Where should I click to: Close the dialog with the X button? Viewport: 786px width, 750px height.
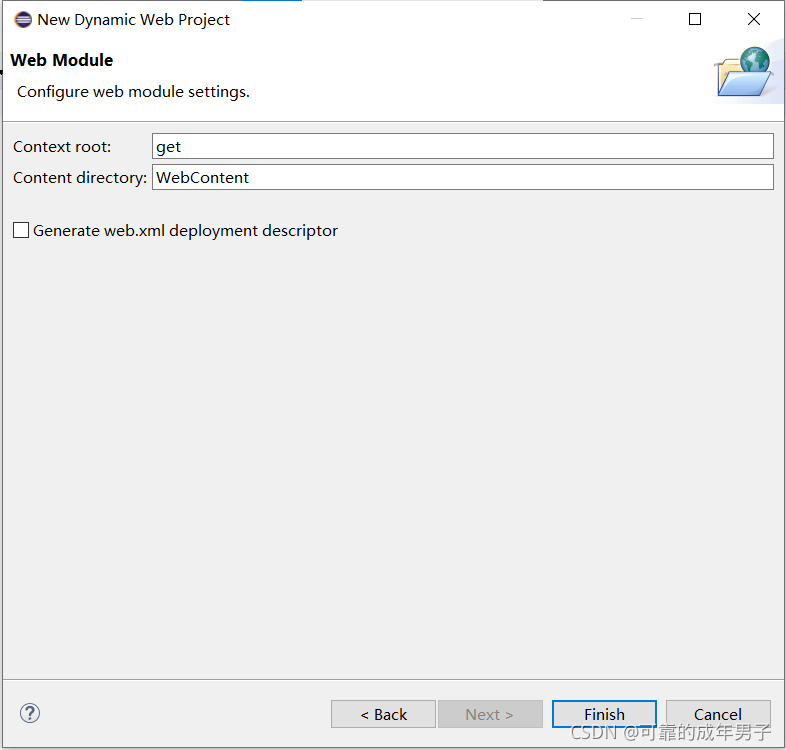pos(753,19)
